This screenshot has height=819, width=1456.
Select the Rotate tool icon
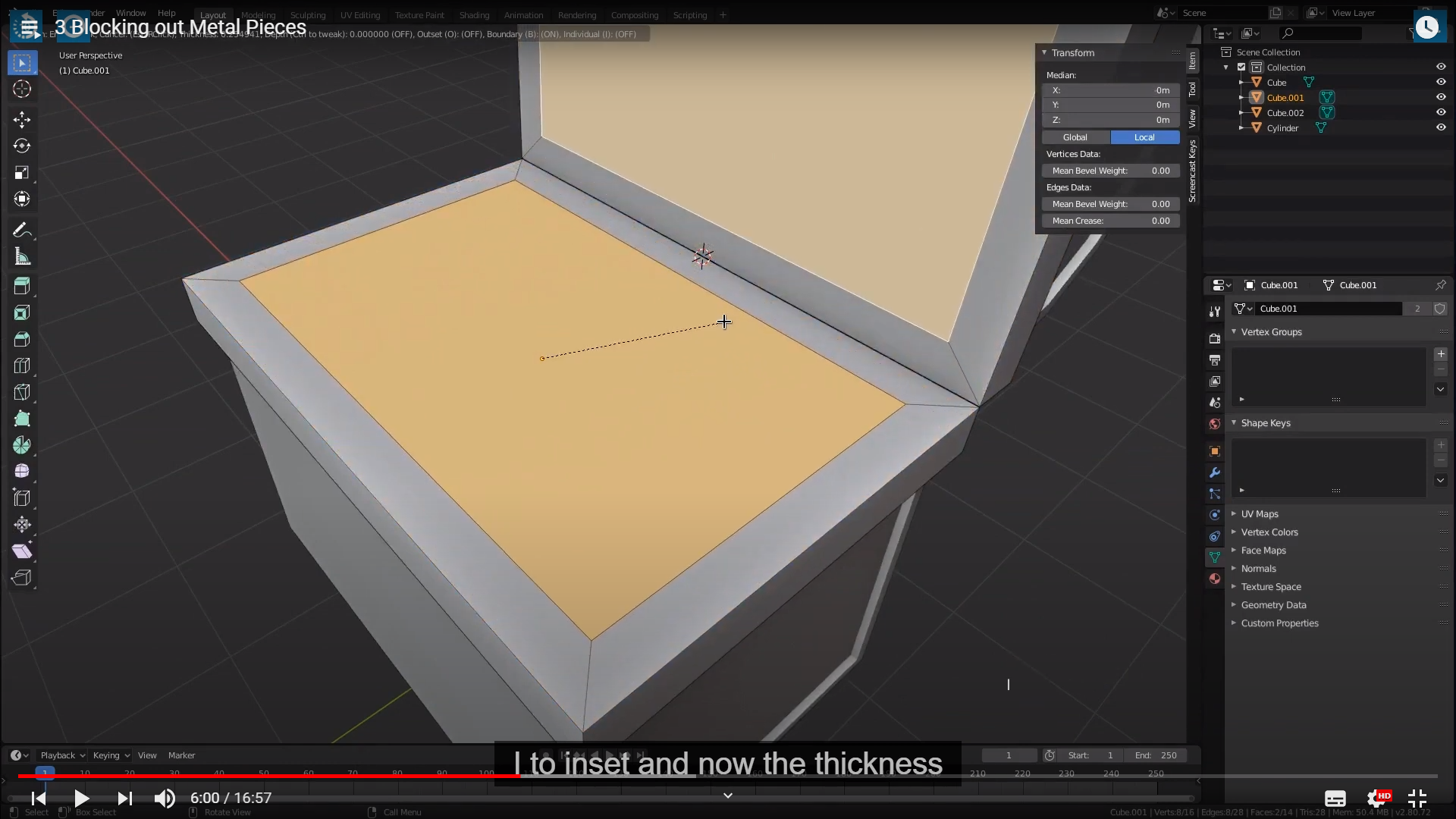(x=22, y=146)
